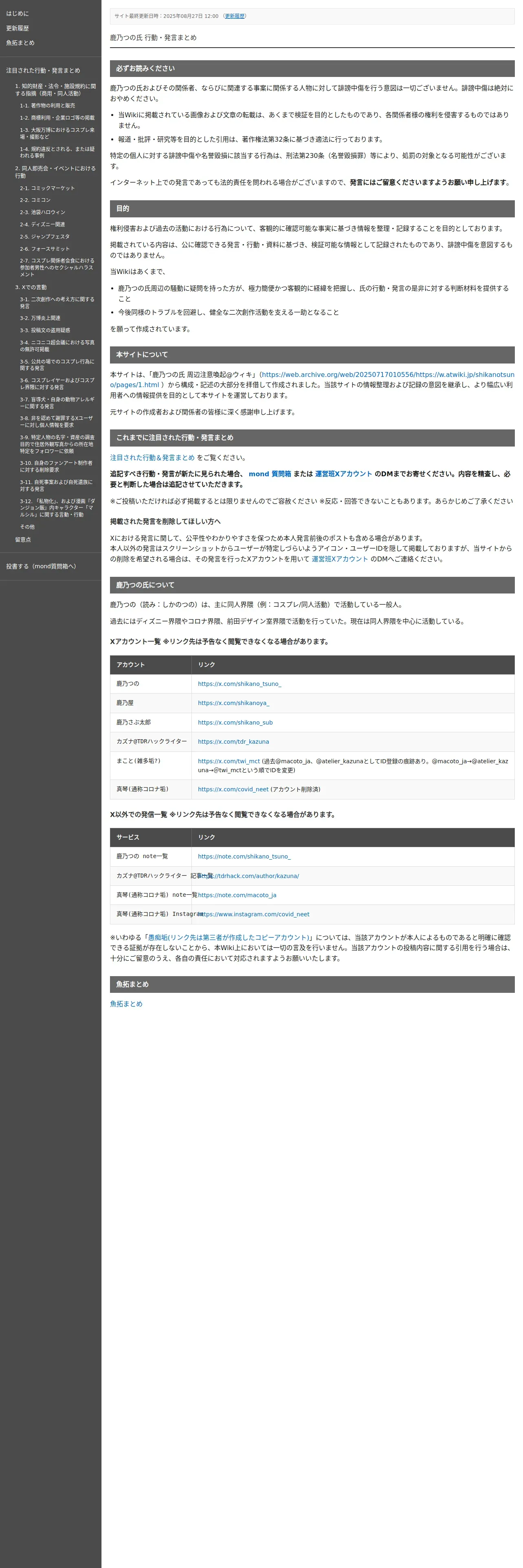Open the はじめに sidebar link
523x1568 pixels.
[x=17, y=13]
